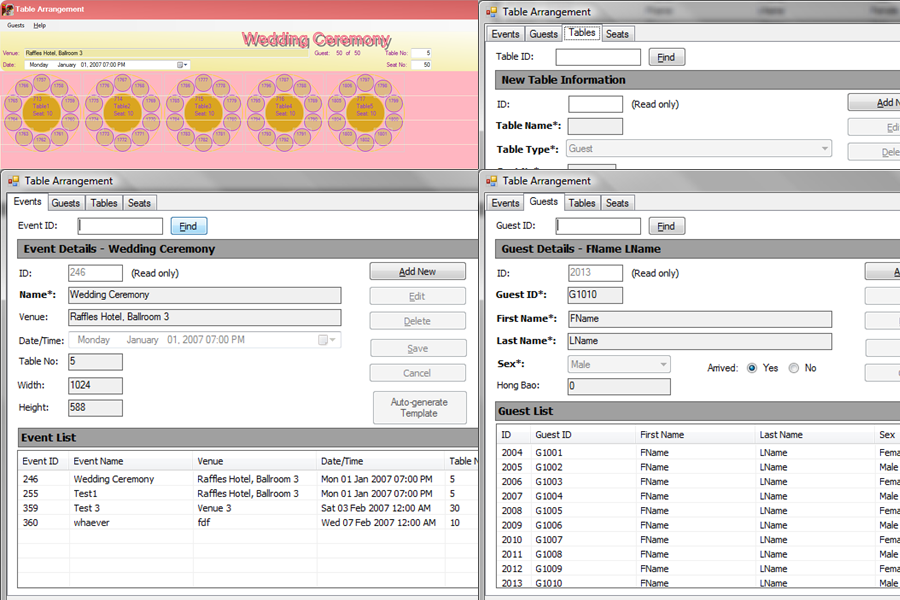Image resolution: width=900 pixels, height=600 pixels.
Task: Click the calendar icon in the top date picker
Action: tap(181, 65)
